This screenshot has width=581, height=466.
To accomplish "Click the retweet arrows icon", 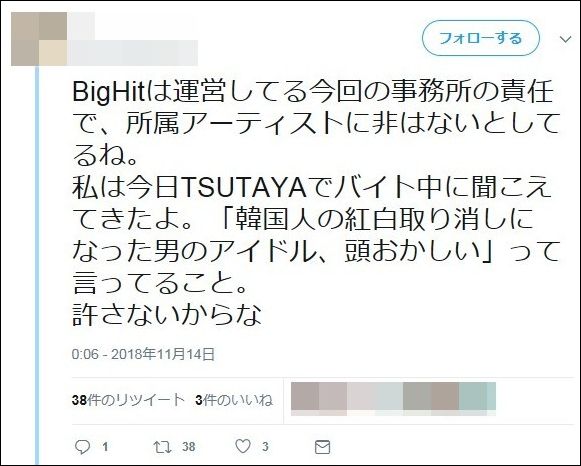I will 163,447.
